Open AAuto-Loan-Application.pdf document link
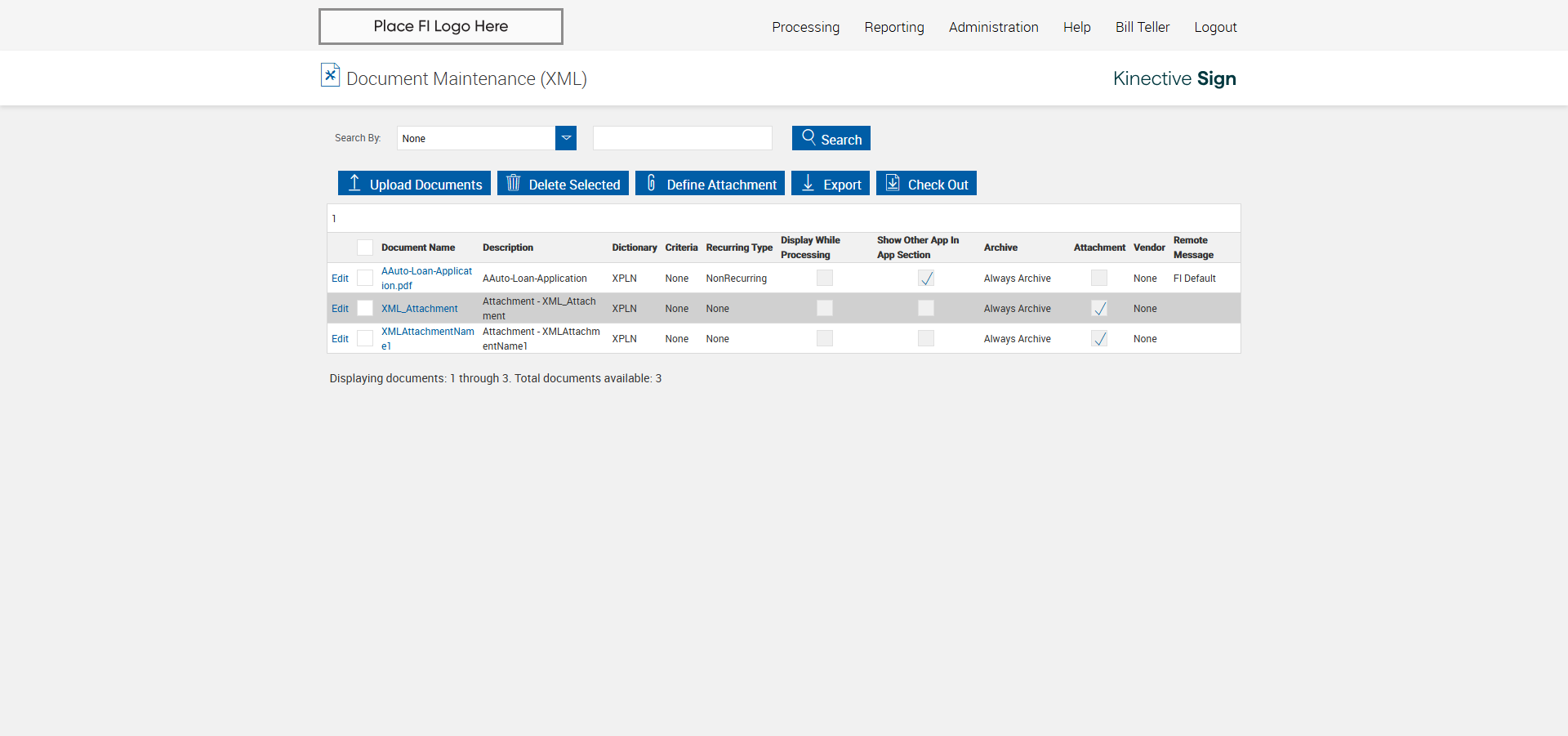 pyautogui.click(x=426, y=279)
